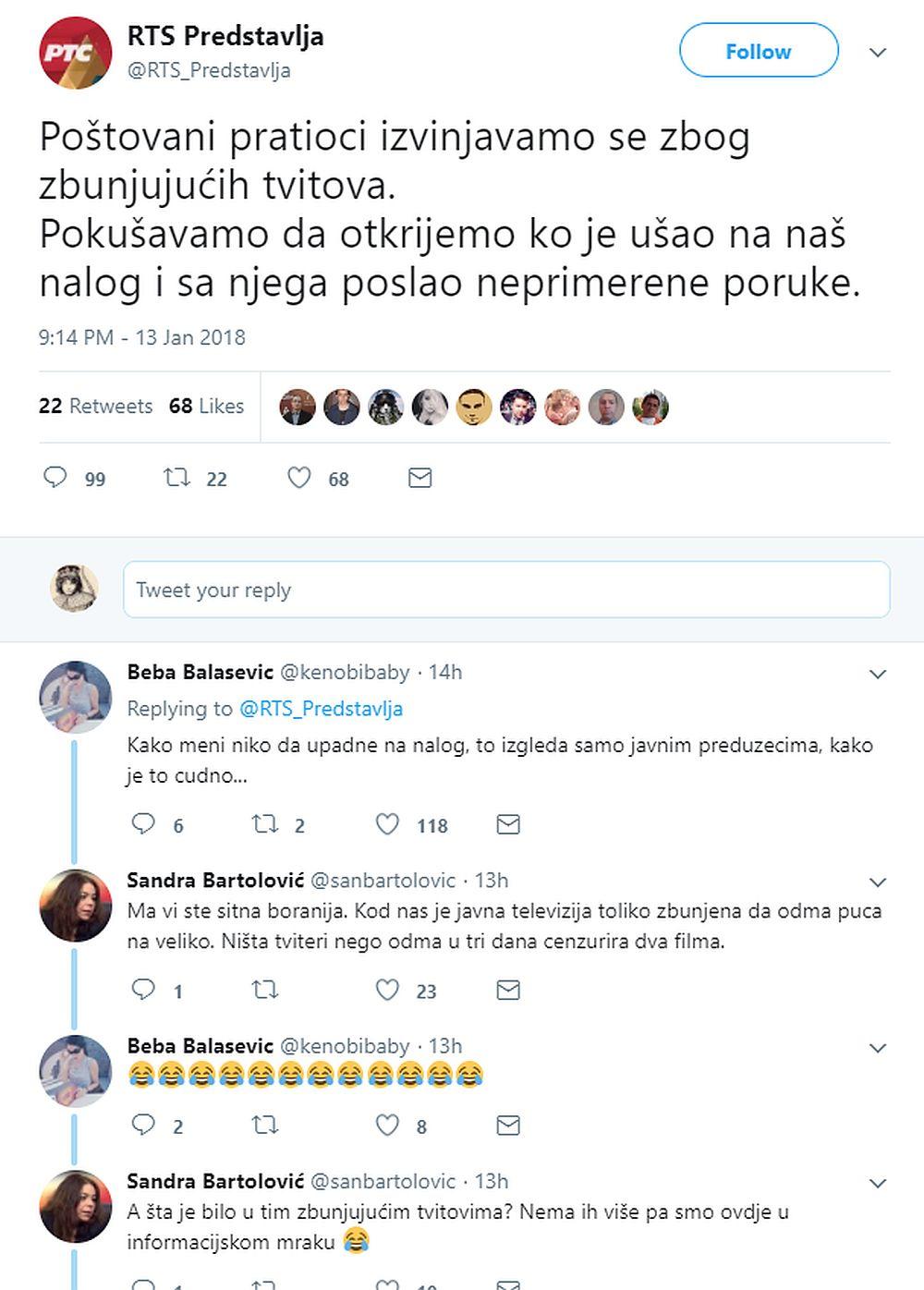This screenshot has height=1290, width=924.
Task: Open the dropdown on Sandra Bartolović's reply
Action: (877, 882)
